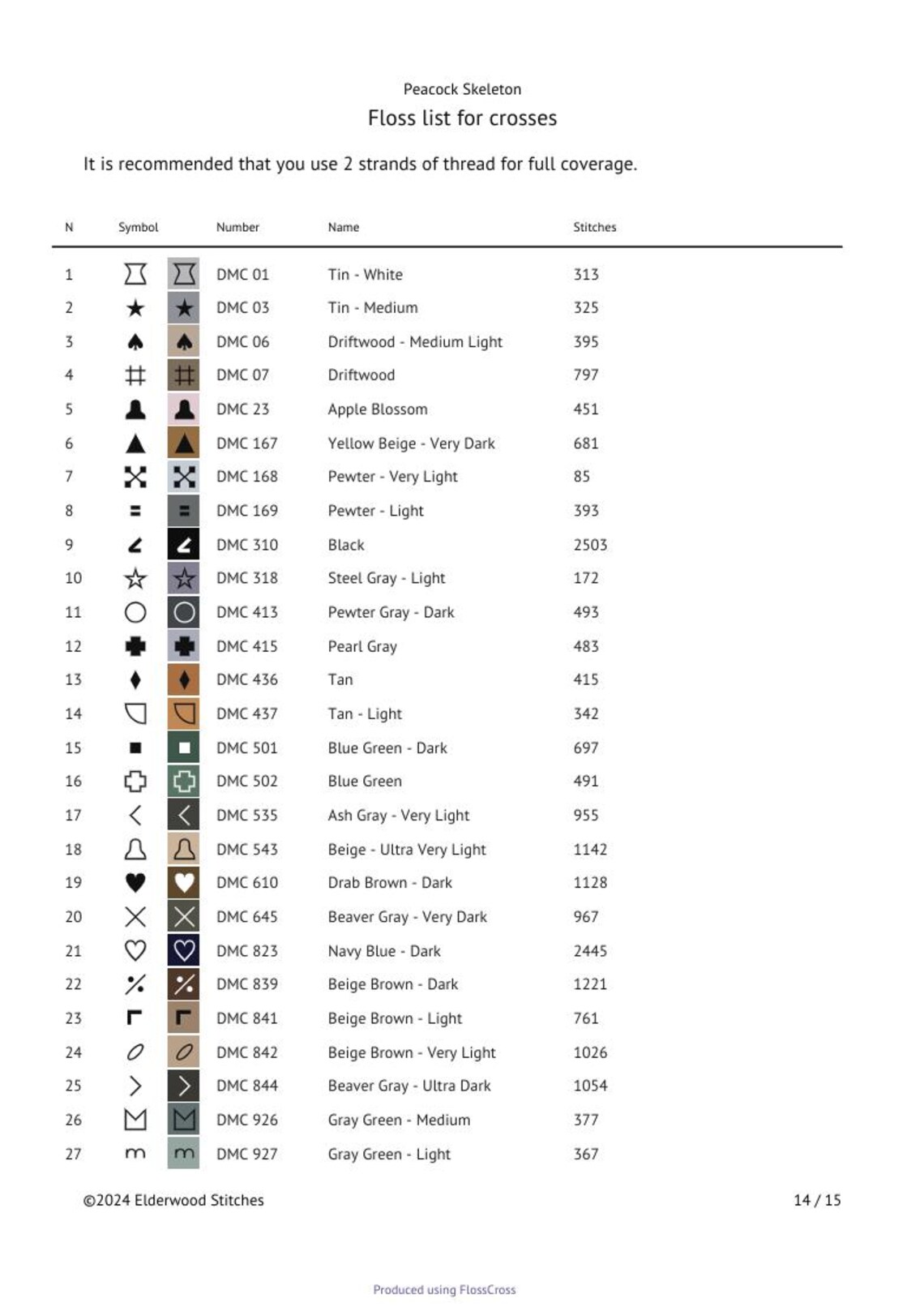Click the pink Apple Blossom swatch
This screenshot has width=924, height=1307.
point(184,409)
